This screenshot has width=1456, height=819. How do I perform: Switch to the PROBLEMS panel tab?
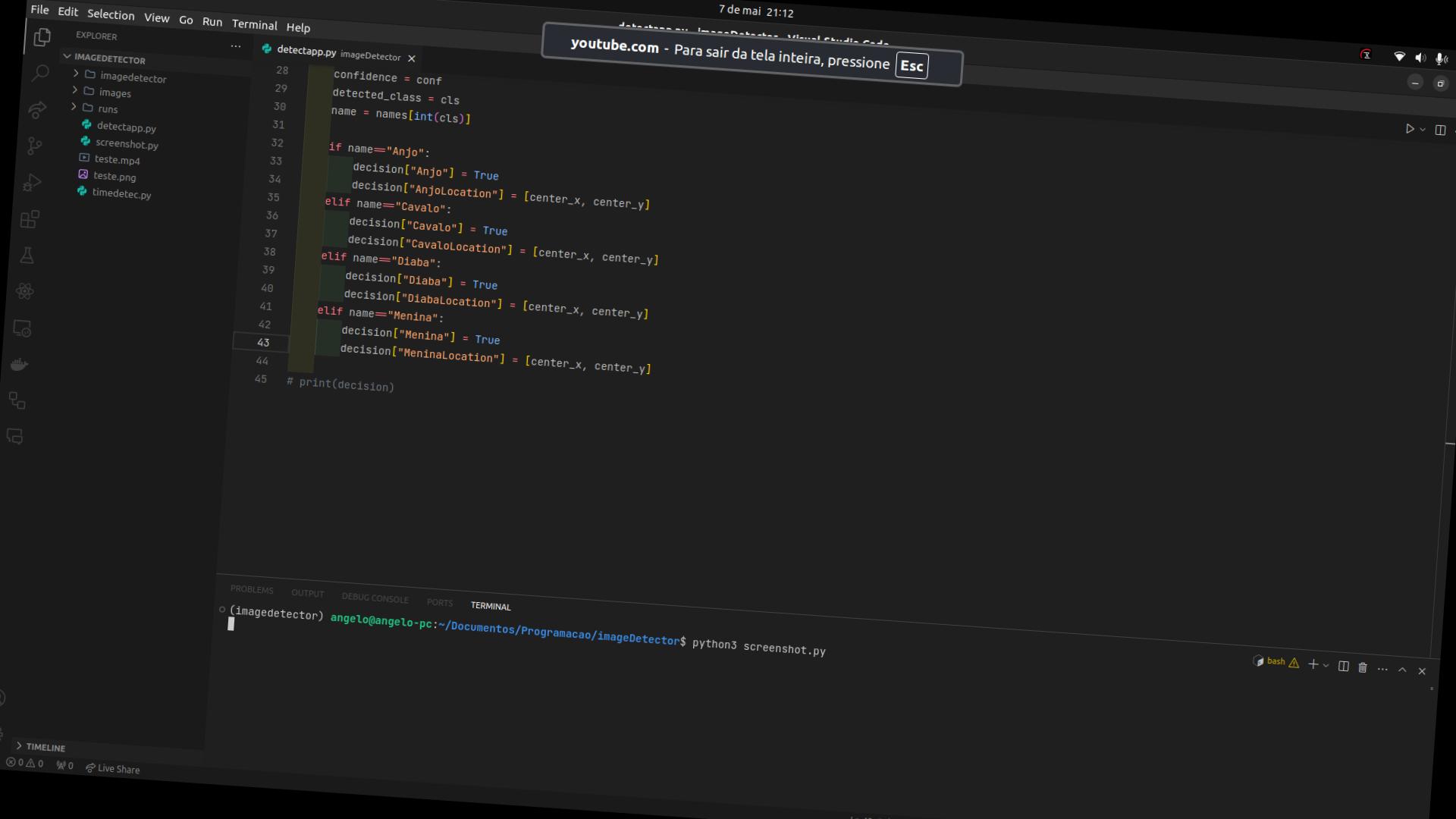(x=252, y=589)
